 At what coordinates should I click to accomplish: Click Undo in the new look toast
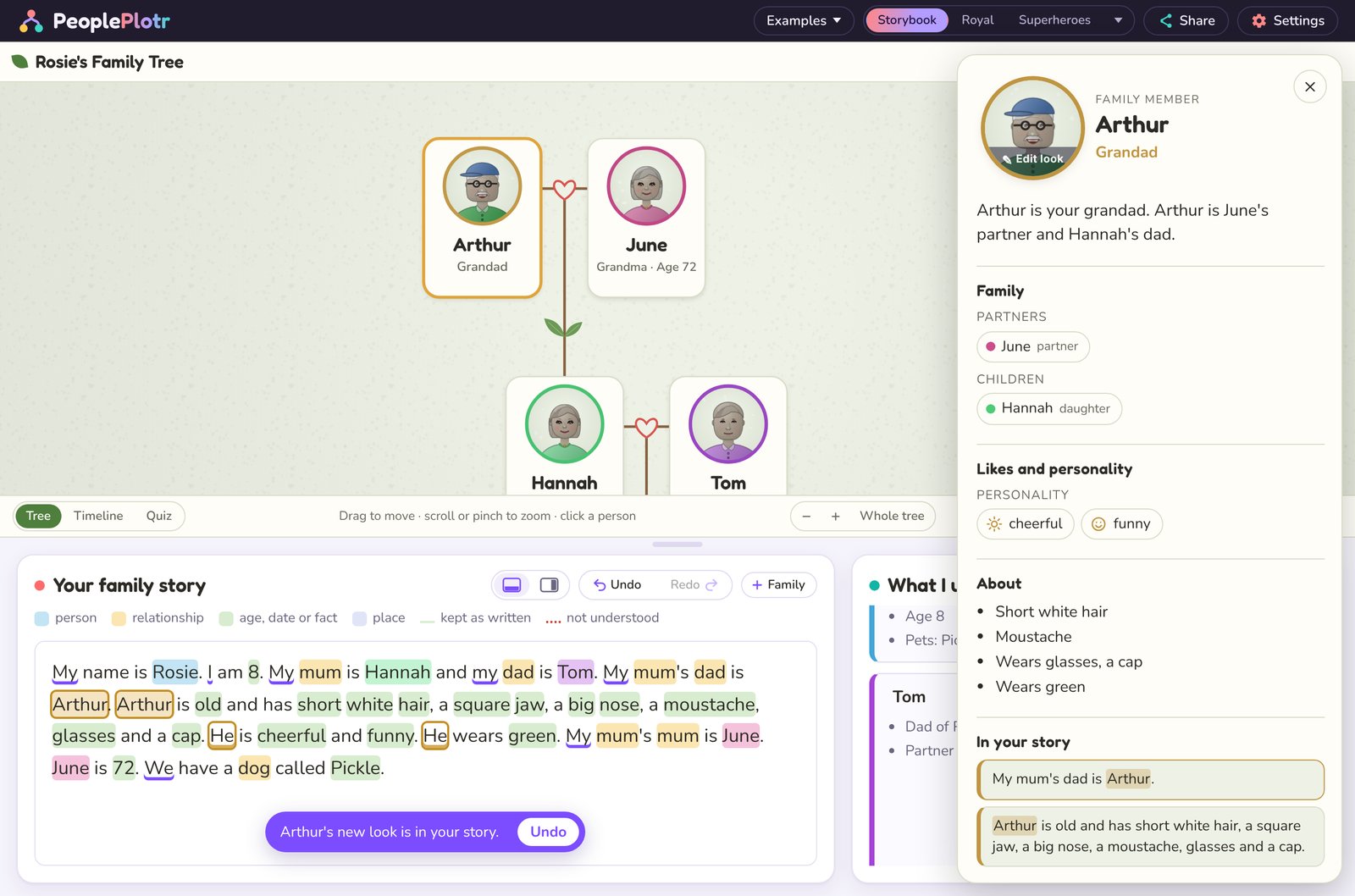[x=548, y=832]
